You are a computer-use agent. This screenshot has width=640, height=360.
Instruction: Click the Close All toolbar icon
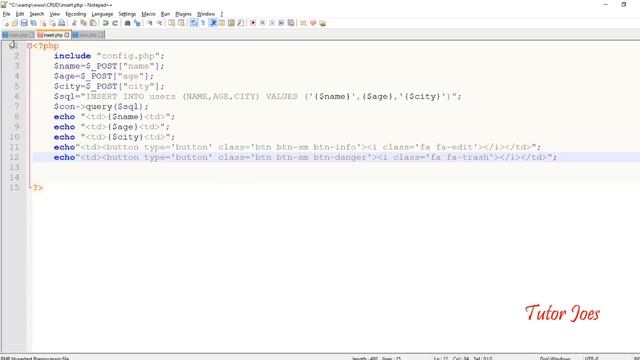click(x=53, y=23)
